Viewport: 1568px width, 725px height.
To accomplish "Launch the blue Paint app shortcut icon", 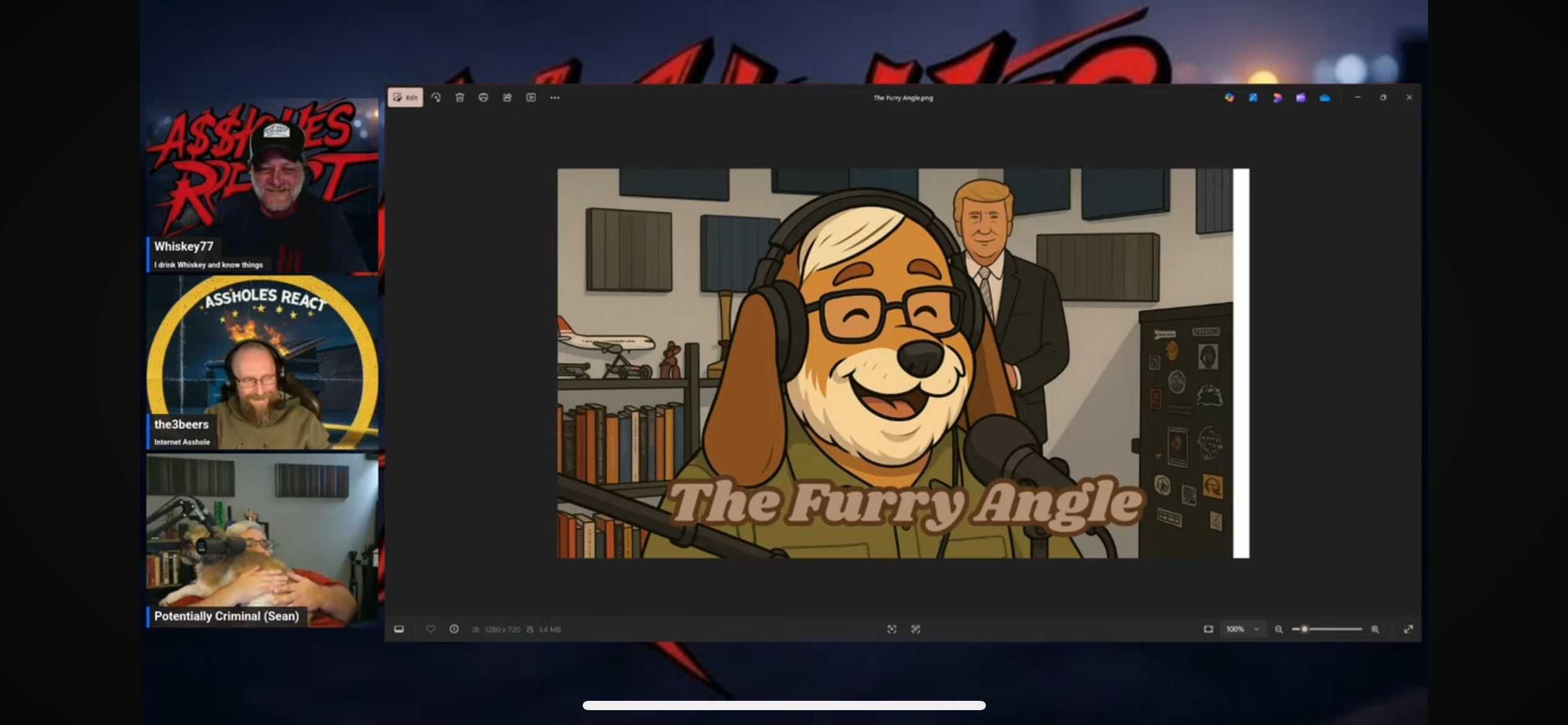I will click(x=1253, y=97).
